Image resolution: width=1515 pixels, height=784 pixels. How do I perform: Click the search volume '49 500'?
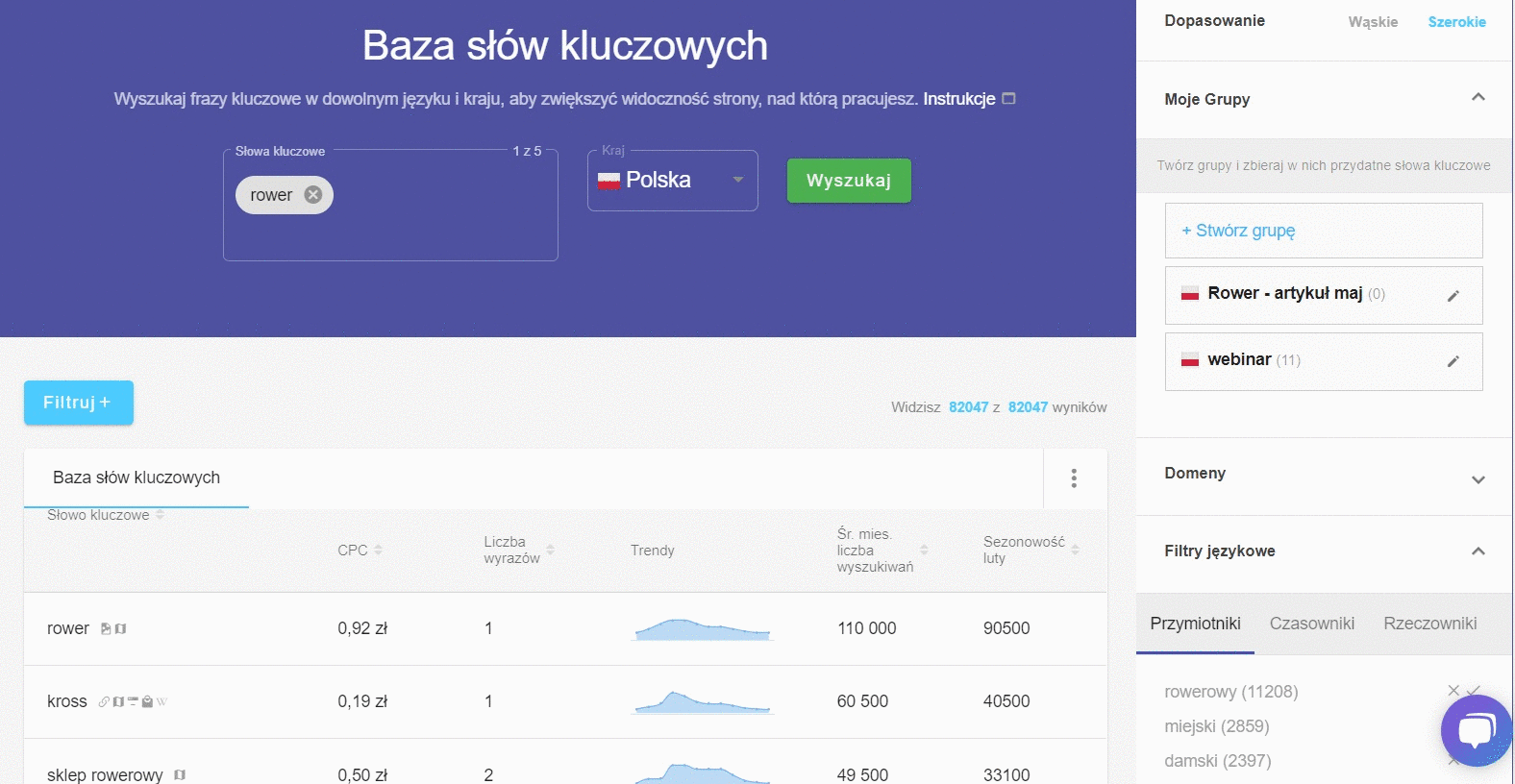click(862, 774)
